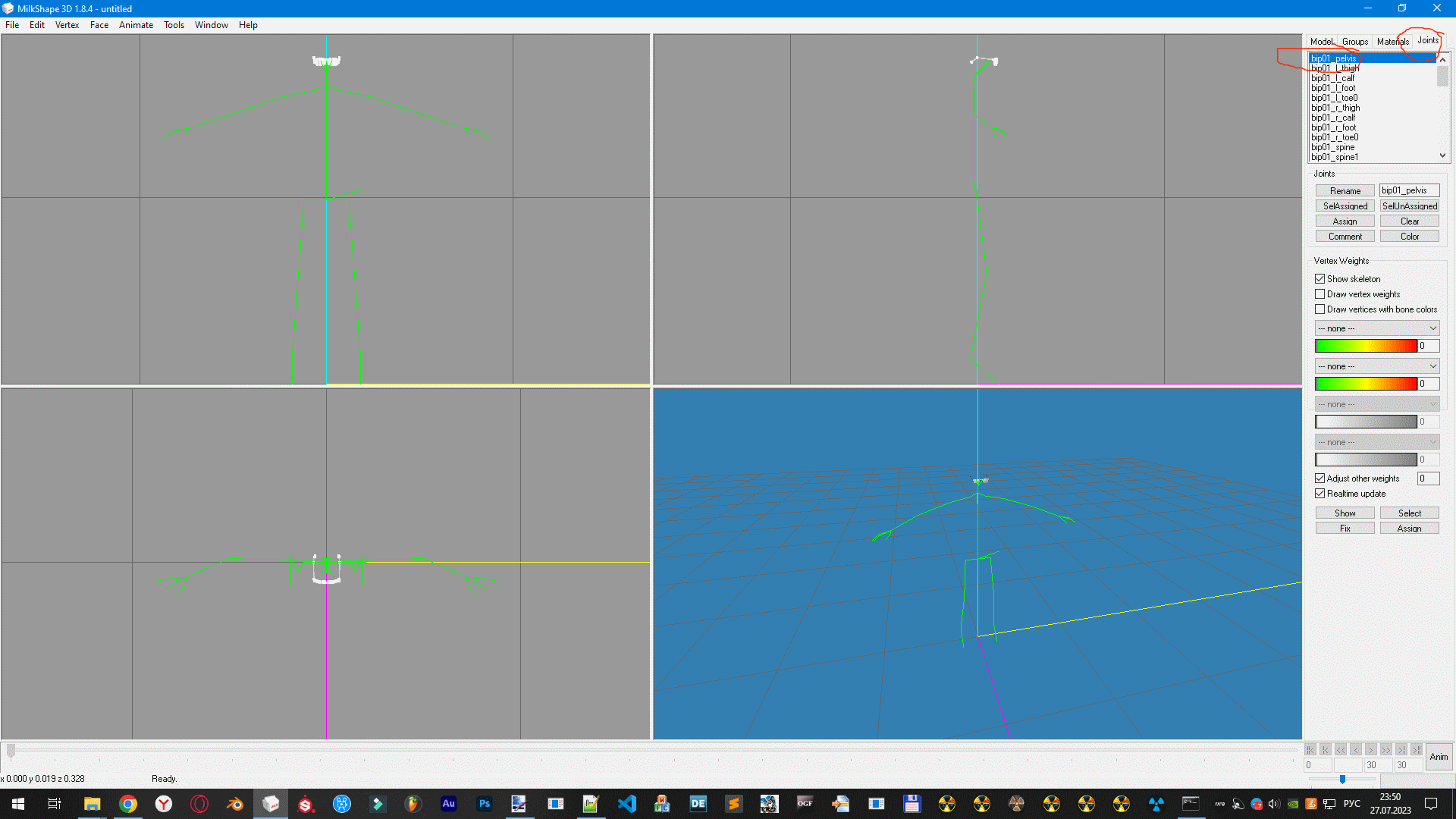Open the first bone weight none dropdown
Viewport: 1456px width, 819px height.
pos(1377,328)
